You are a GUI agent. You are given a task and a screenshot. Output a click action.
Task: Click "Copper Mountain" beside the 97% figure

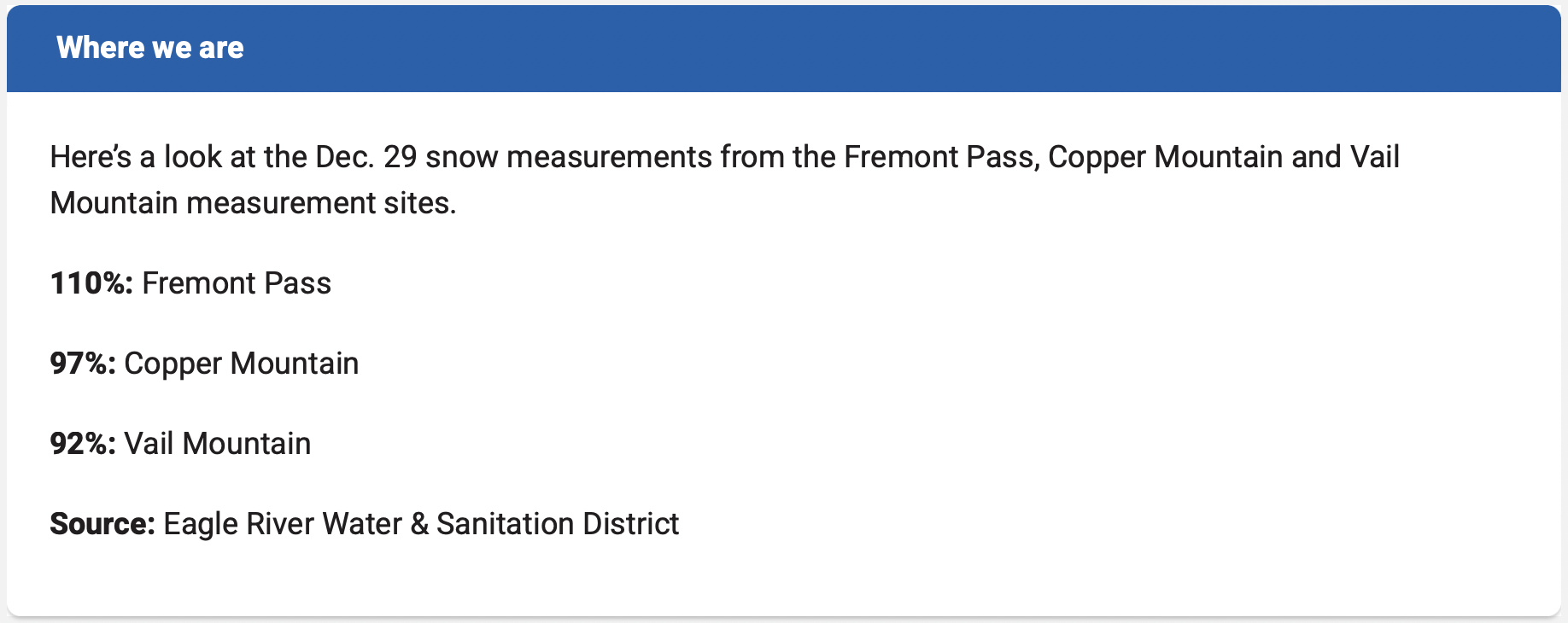tap(242, 364)
